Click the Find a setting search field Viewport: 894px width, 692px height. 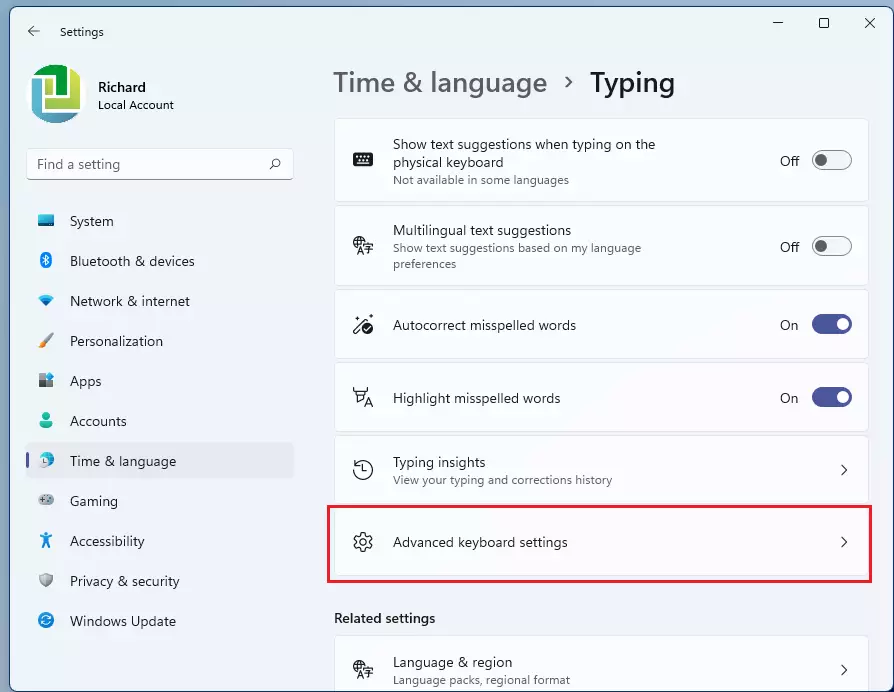point(160,164)
